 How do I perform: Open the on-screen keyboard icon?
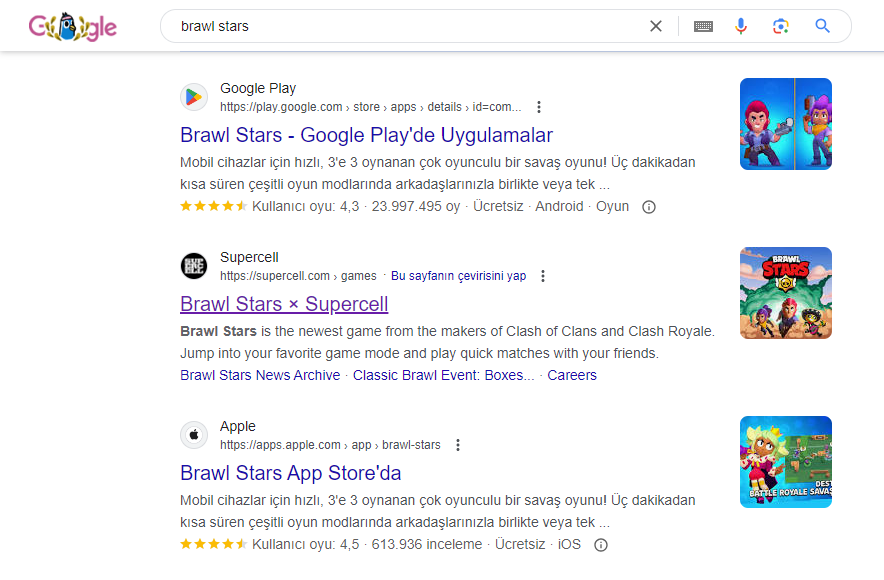coord(703,26)
